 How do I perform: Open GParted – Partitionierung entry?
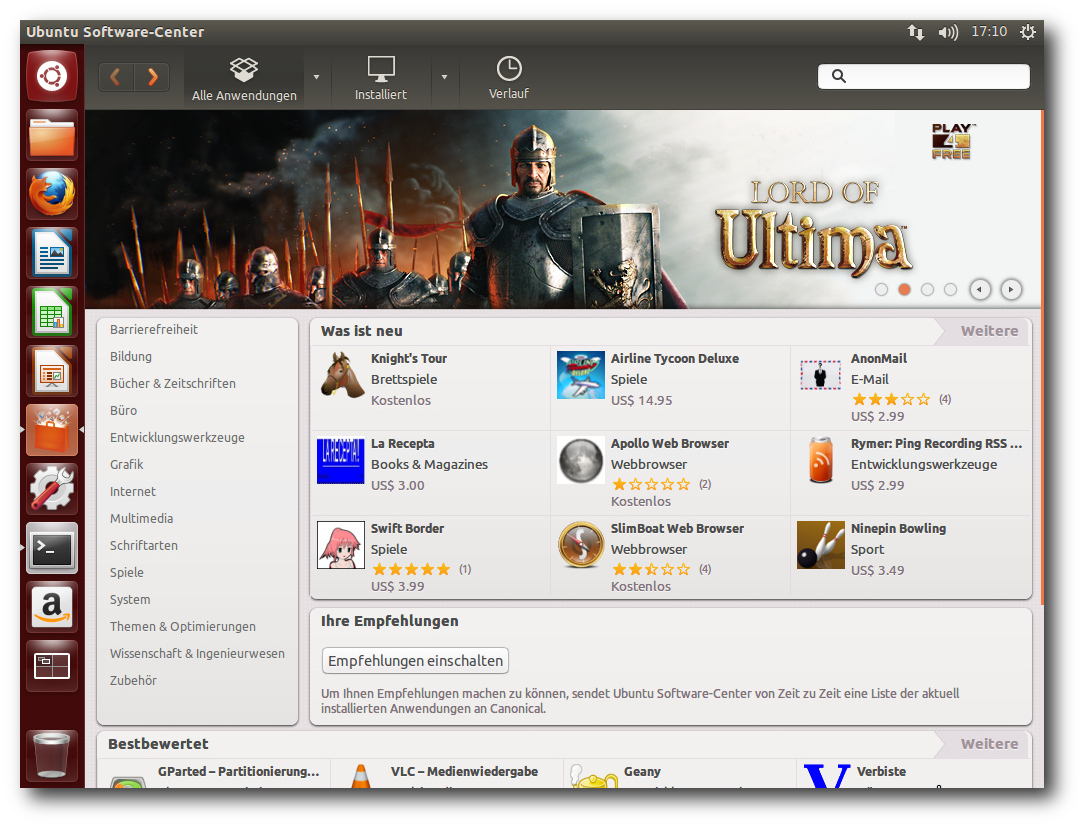(214, 773)
